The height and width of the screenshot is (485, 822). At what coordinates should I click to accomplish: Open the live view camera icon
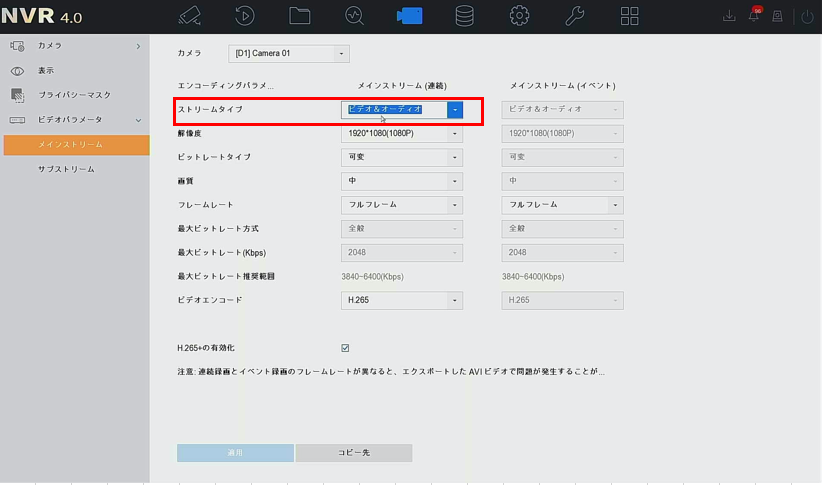(x=190, y=16)
